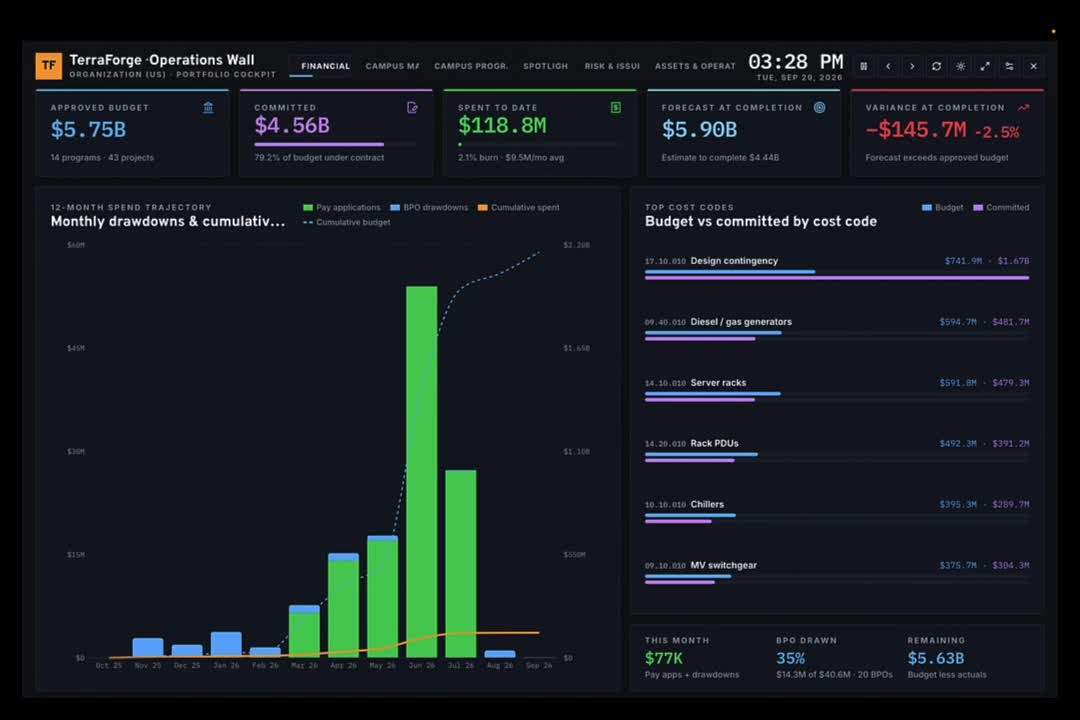Click the Remaining $5.63B value

tap(935, 658)
